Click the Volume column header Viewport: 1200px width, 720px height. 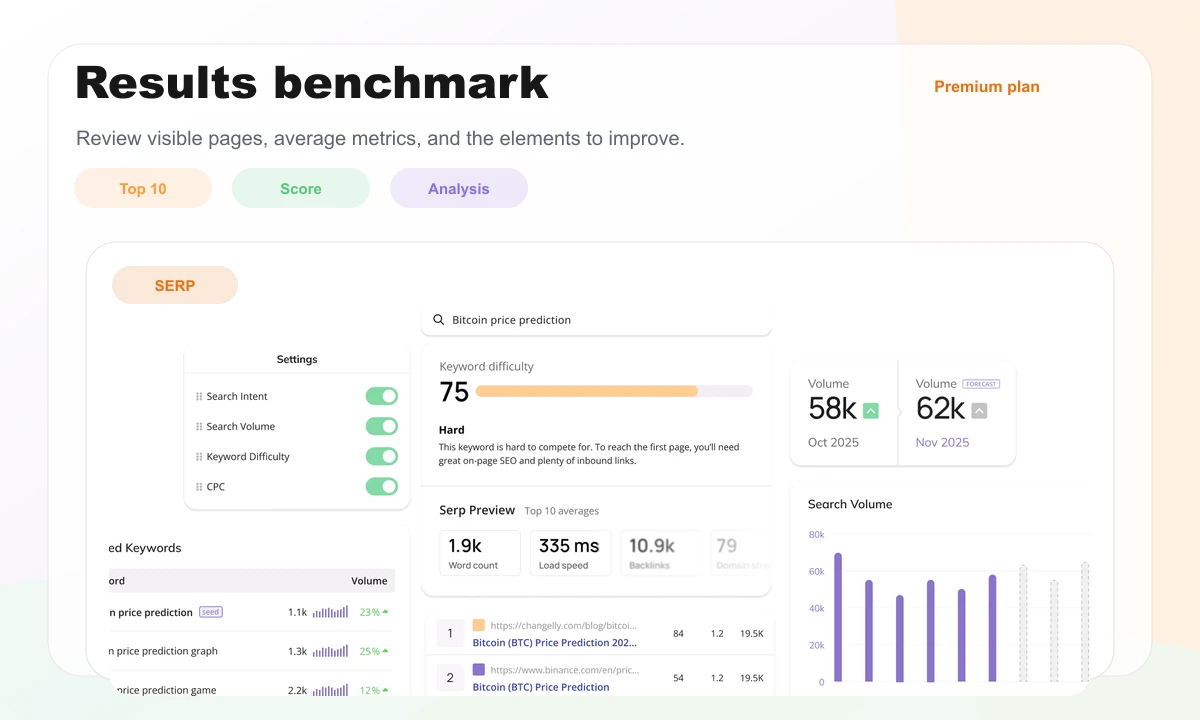tap(369, 581)
